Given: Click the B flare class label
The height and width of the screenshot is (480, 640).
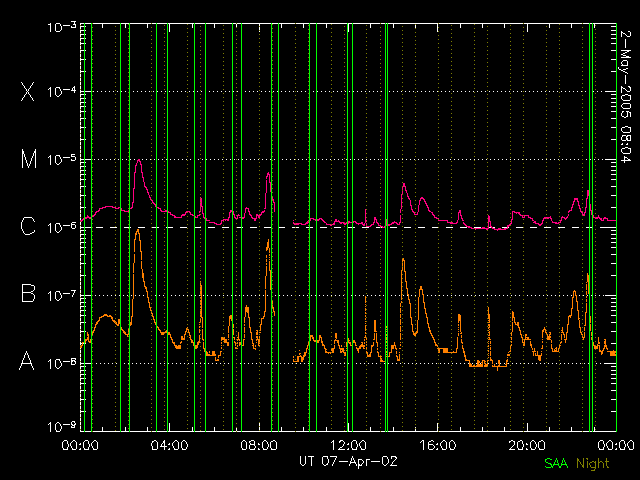Looking at the screenshot, I should (x=28, y=293).
